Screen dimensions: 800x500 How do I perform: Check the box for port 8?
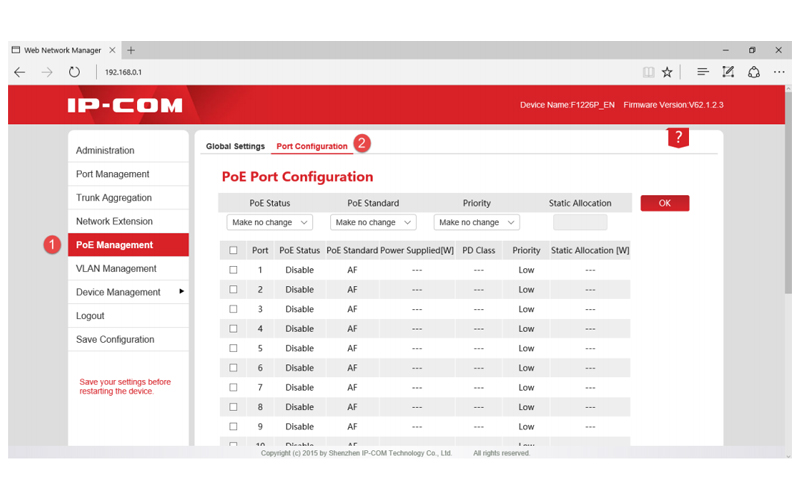pyautogui.click(x=233, y=407)
